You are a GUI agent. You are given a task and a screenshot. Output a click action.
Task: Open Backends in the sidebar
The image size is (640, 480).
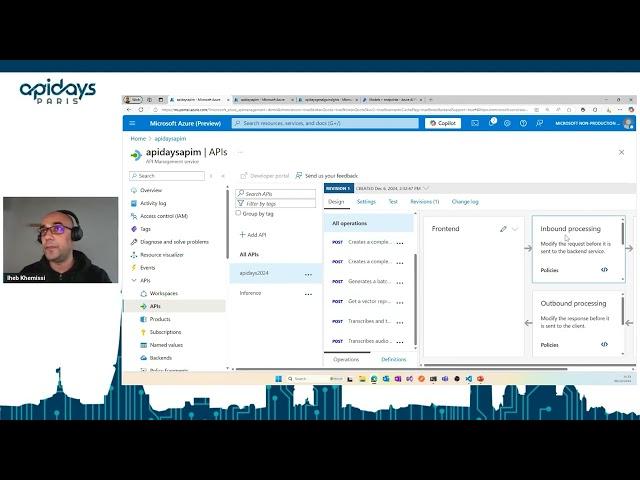(x=160, y=358)
